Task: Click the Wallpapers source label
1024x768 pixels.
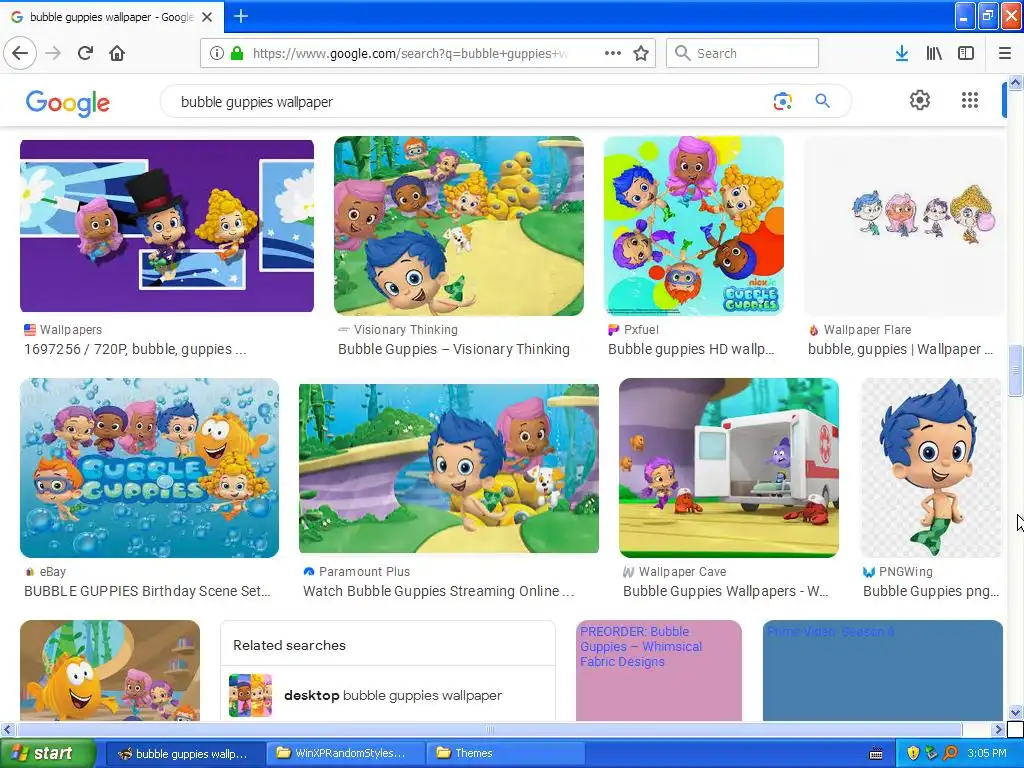Action: (71, 330)
